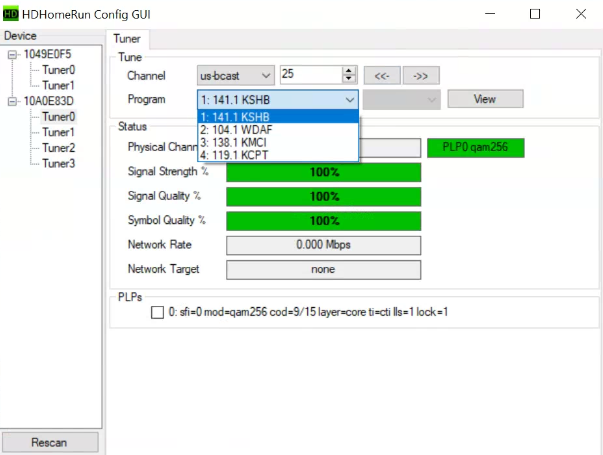Image resolution: width=603 pixels, height=455 pixels.
Task: Click the HDHomeRun app icon in title bar
Action: [x=10, y=14]
